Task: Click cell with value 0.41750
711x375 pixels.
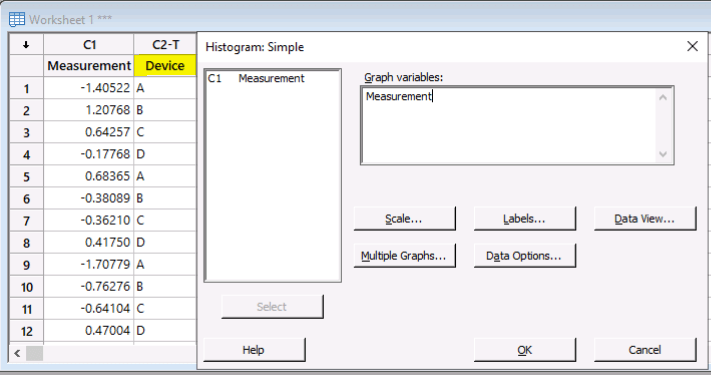Action: pyautogui.click(x=89, y=243)
